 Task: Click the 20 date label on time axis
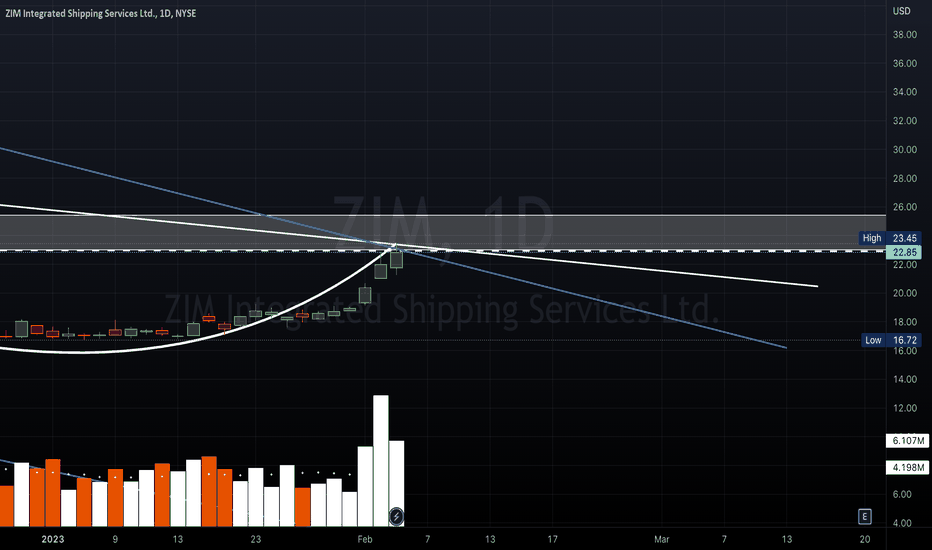(865, 539)
